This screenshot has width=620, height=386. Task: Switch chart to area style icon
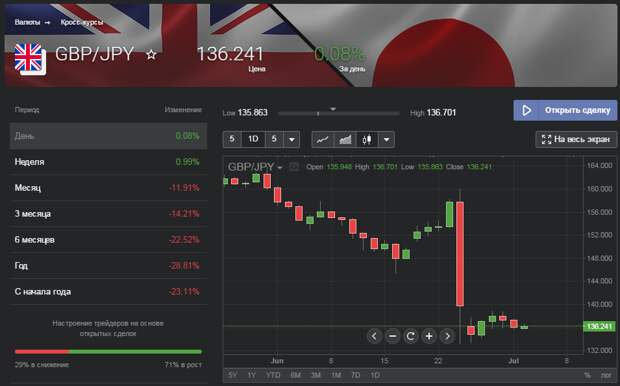(345, 139)
